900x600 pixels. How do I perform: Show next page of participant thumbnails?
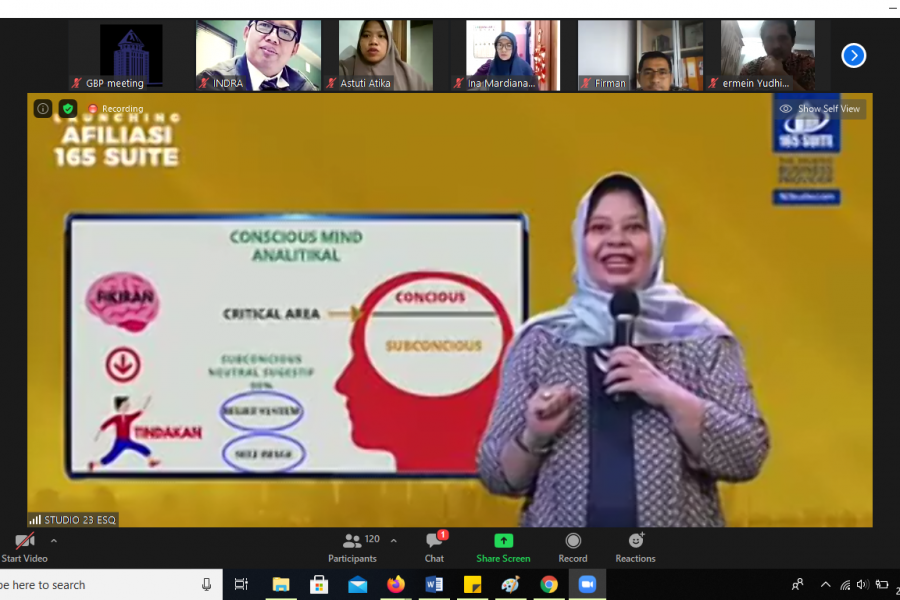pos(853,56)
